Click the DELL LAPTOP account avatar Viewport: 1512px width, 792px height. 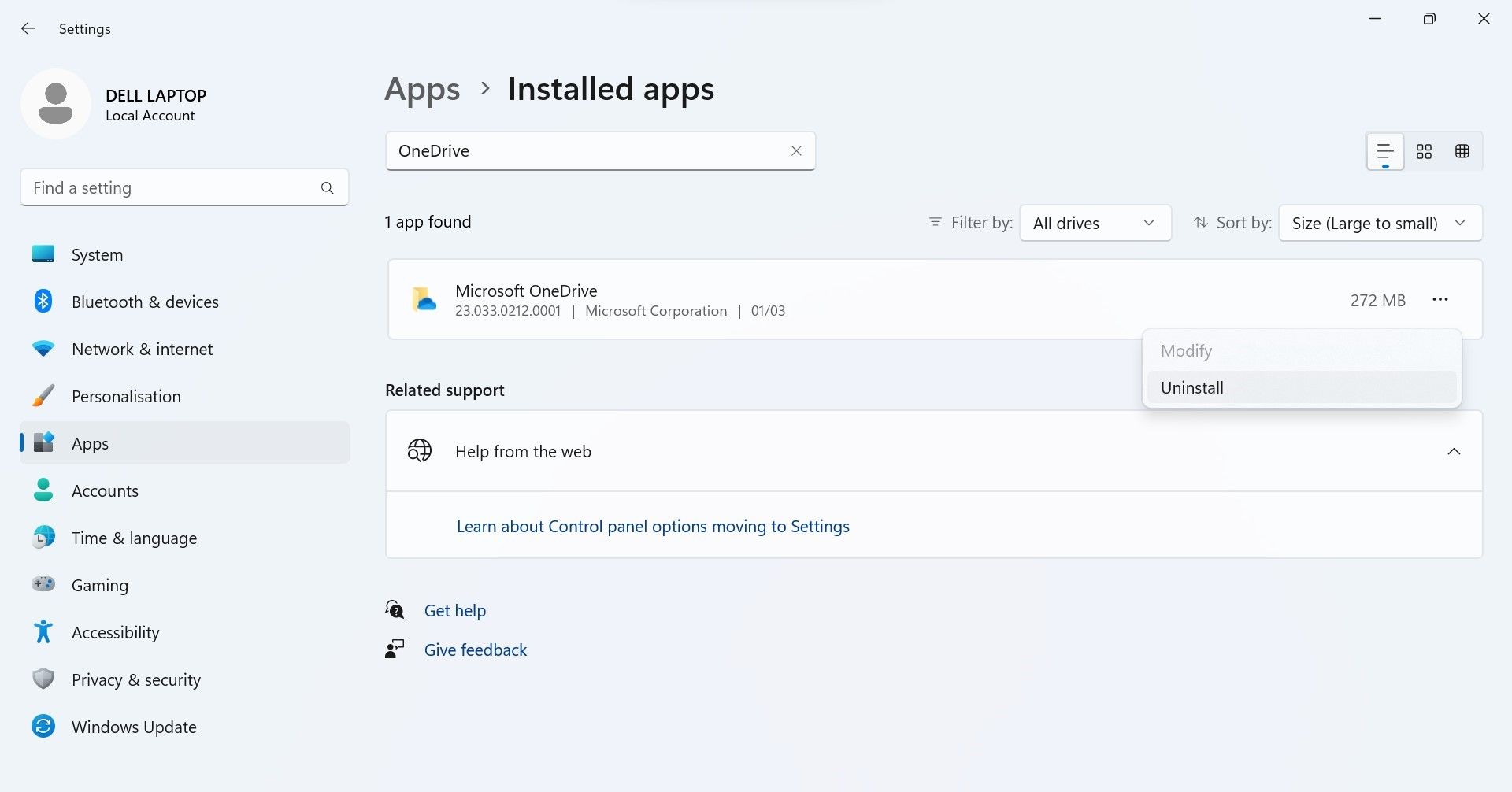click(56, 103)
